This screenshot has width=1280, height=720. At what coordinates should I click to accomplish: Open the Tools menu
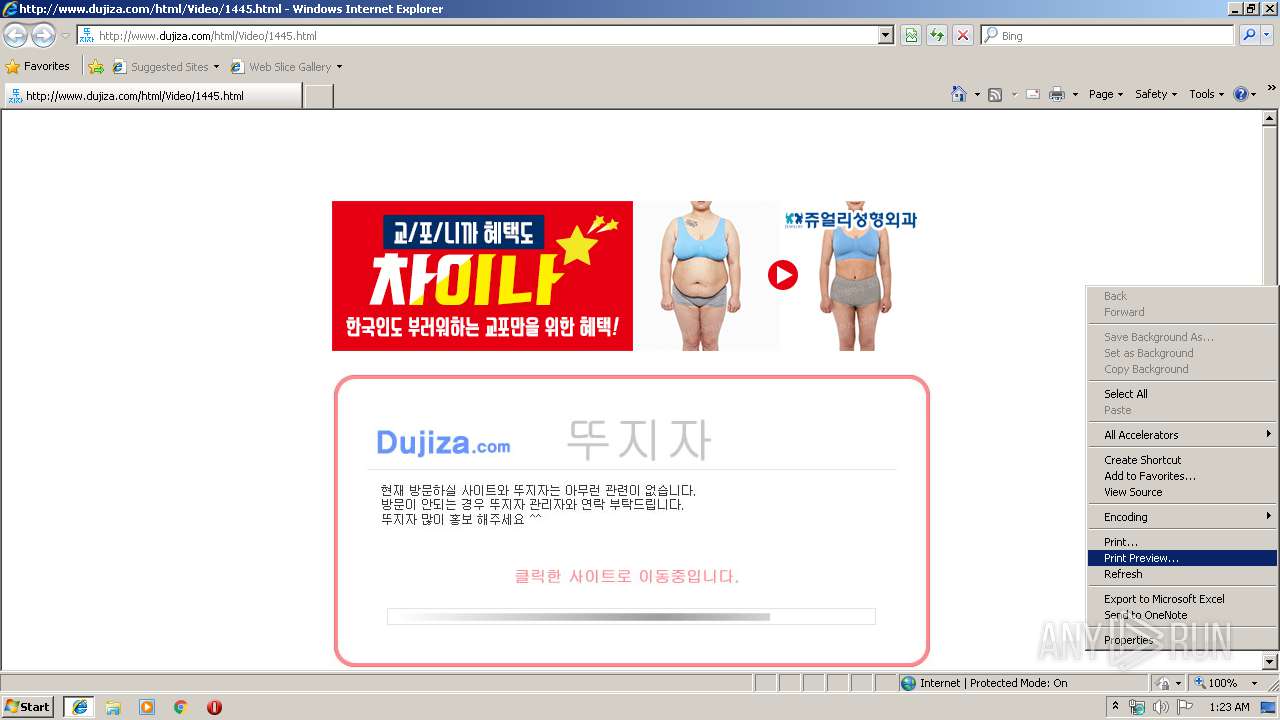(1206, 94)
